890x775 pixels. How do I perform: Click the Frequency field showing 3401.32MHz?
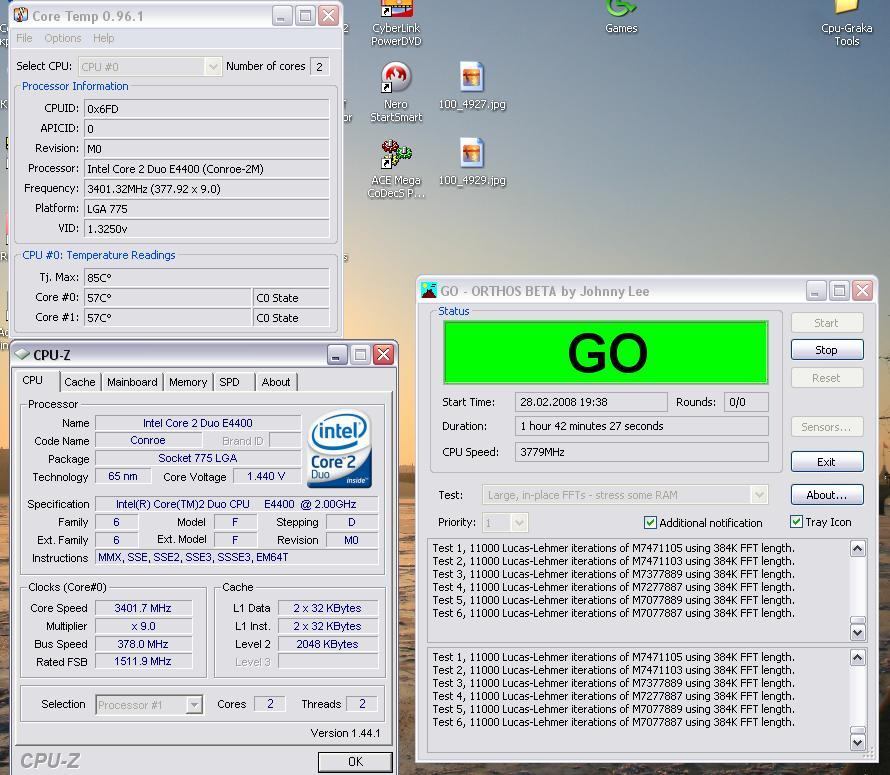tap(207, 188)
